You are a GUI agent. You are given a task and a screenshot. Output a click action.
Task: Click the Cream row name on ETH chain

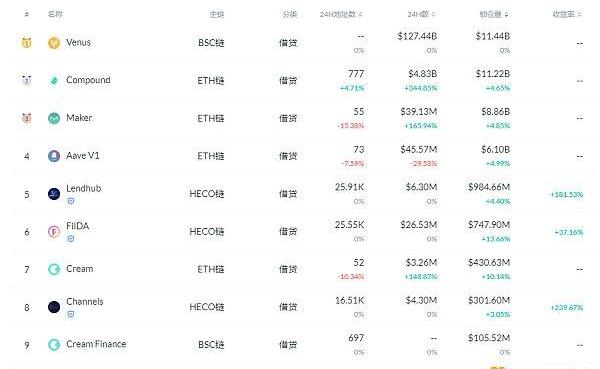pos(80,269)
